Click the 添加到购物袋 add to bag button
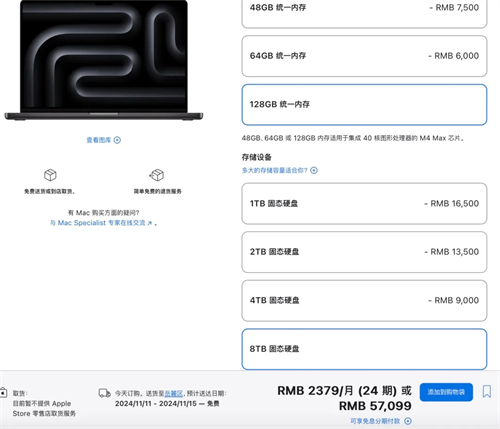Screen dimensions: 500x429 [x=446, y=392]
